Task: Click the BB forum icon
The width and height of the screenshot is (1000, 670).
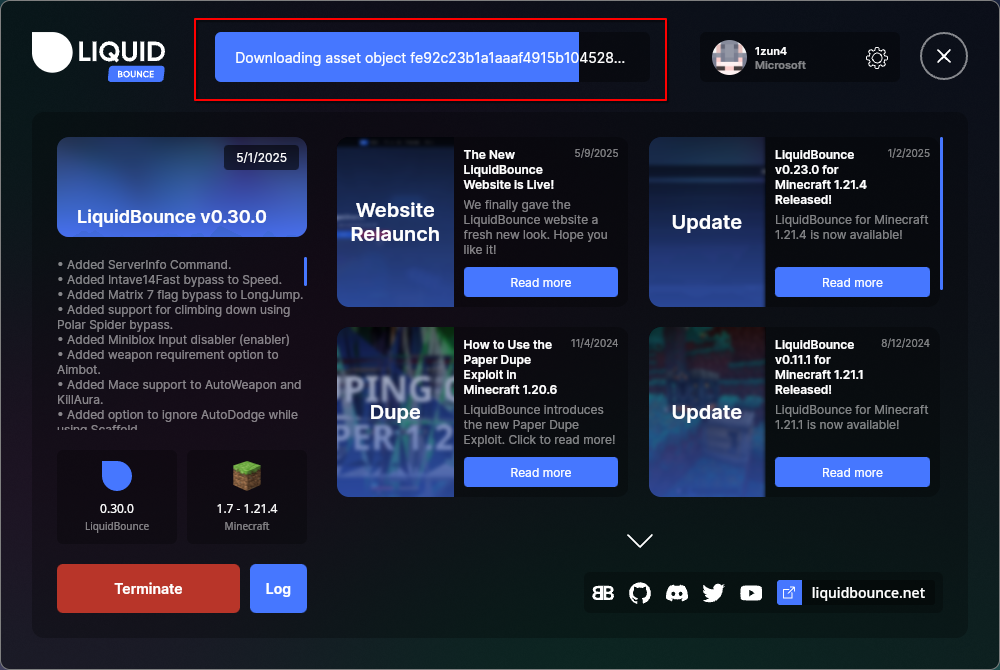Action: 603,592
